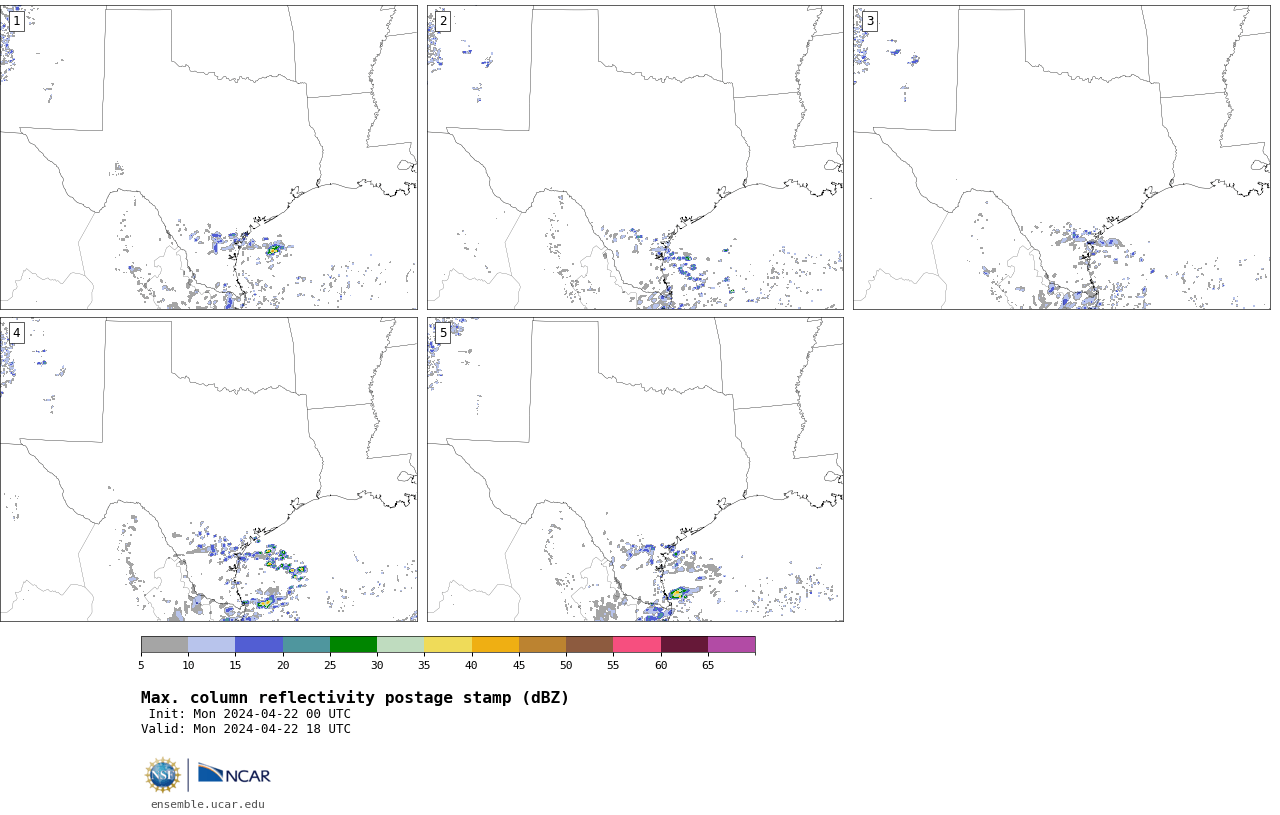Click the colorbar tick label 5
Screen dimensions: 1280x815
(141, 665)
